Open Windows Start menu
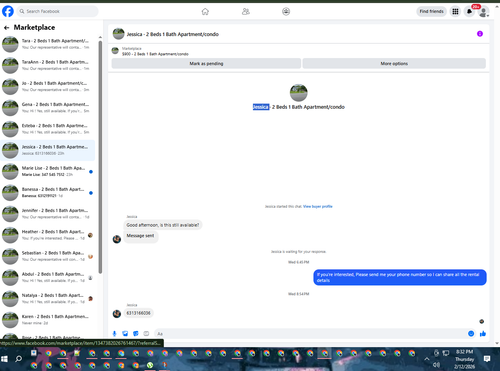The height and width of the screenshot is (371, 500). [x=4, y=359]
